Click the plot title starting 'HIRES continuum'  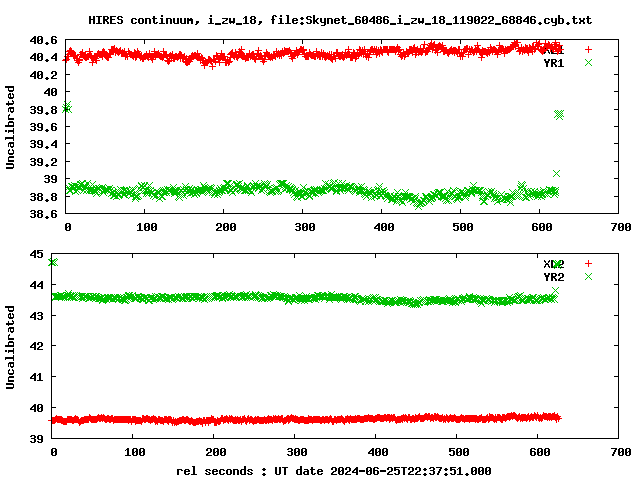coord(340,20)
